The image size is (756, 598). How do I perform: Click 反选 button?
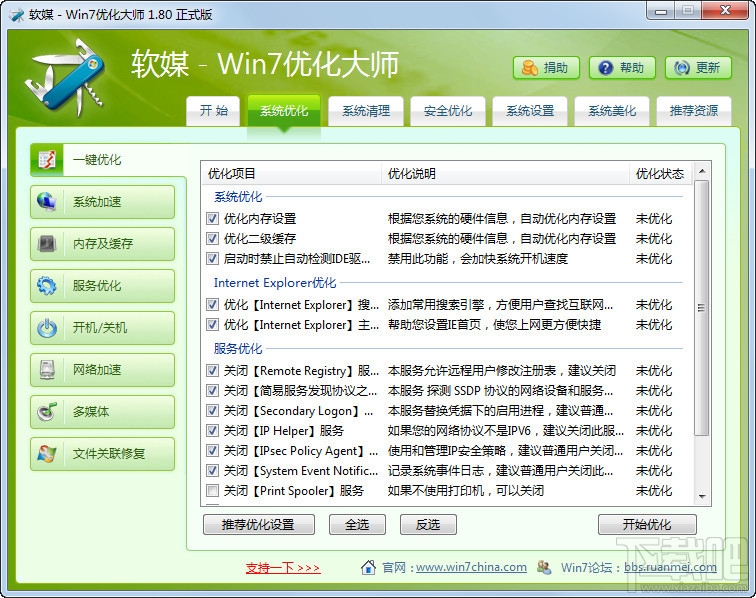click(x=428, y=525)
